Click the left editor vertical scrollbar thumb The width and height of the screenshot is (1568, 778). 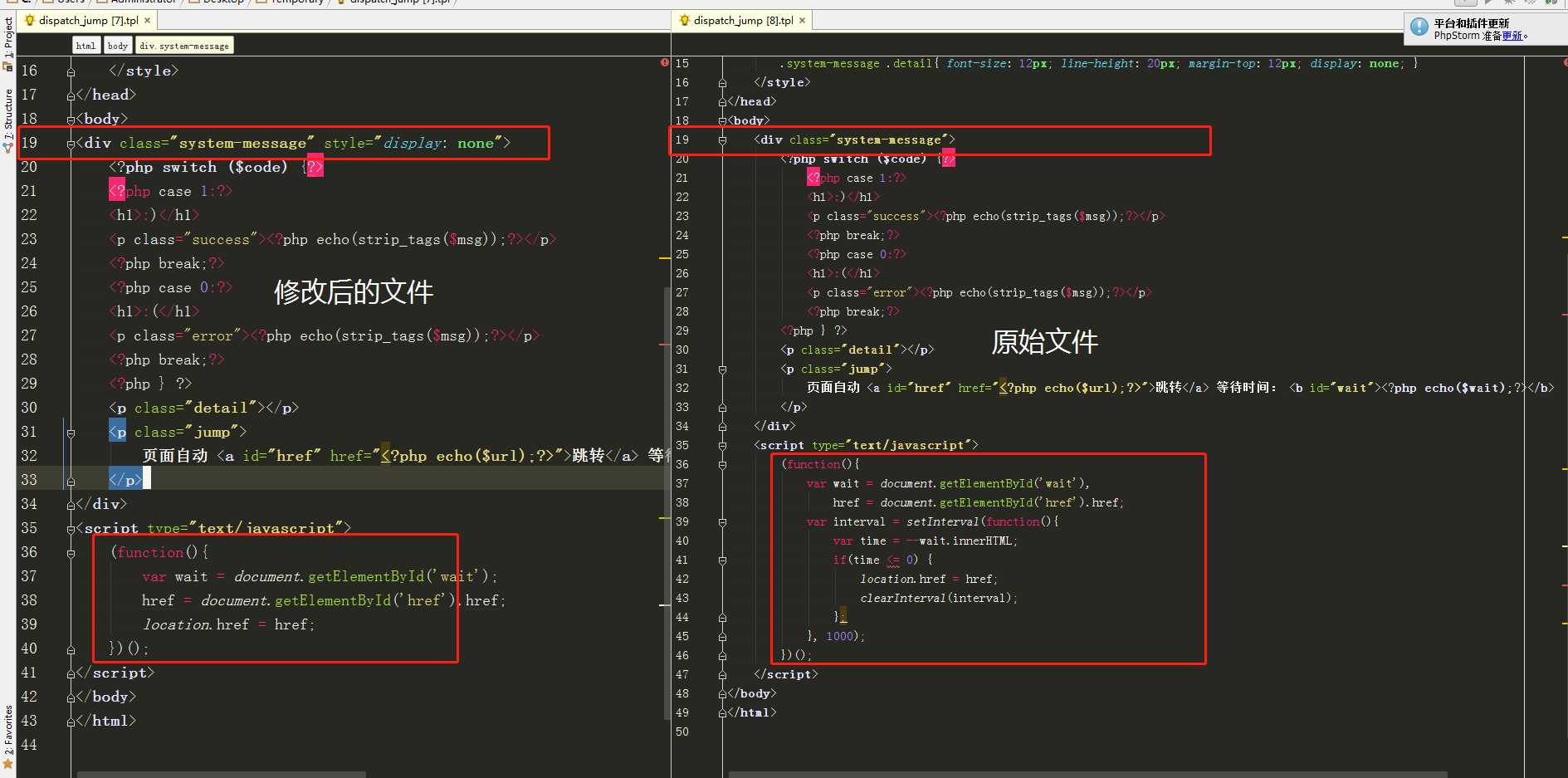click(x=667, y=502)
